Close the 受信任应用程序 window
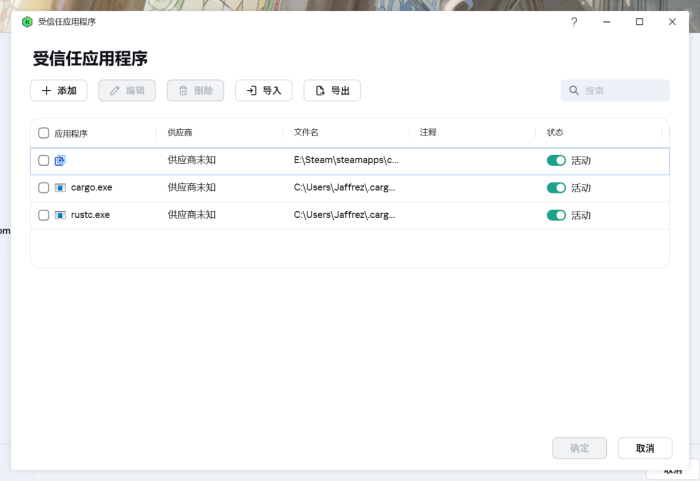Screen dimensions: 700x481 672,22
